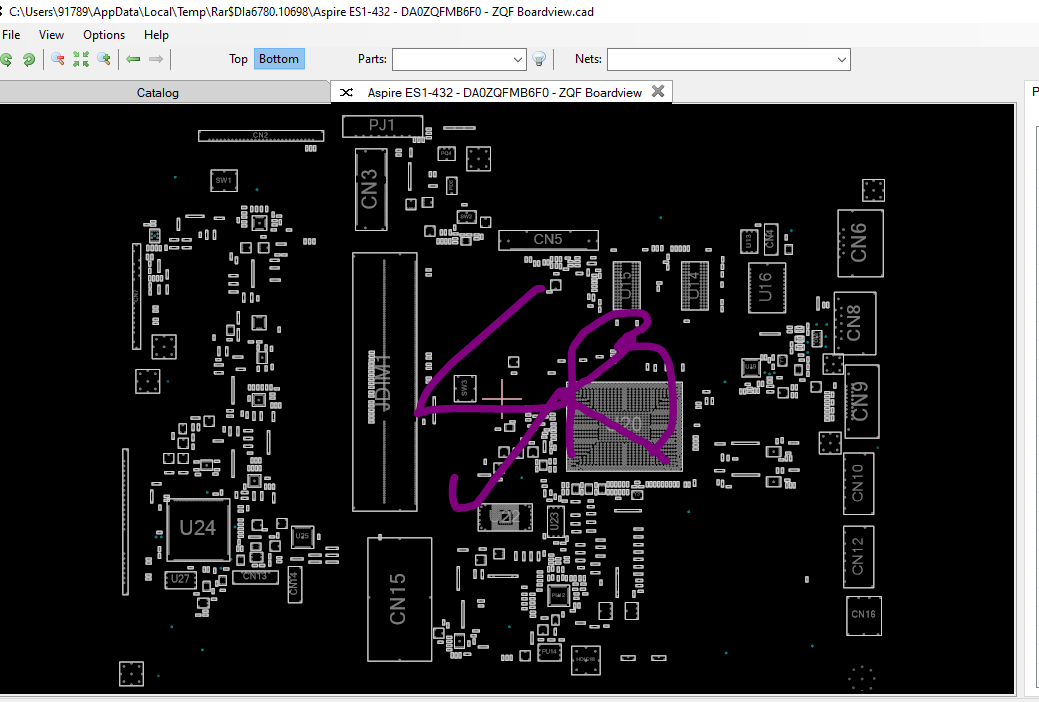The width and height of the screenshot is (1039, 702).
Task: Select switch SW1 on the board
Action: tap(224, 180)
